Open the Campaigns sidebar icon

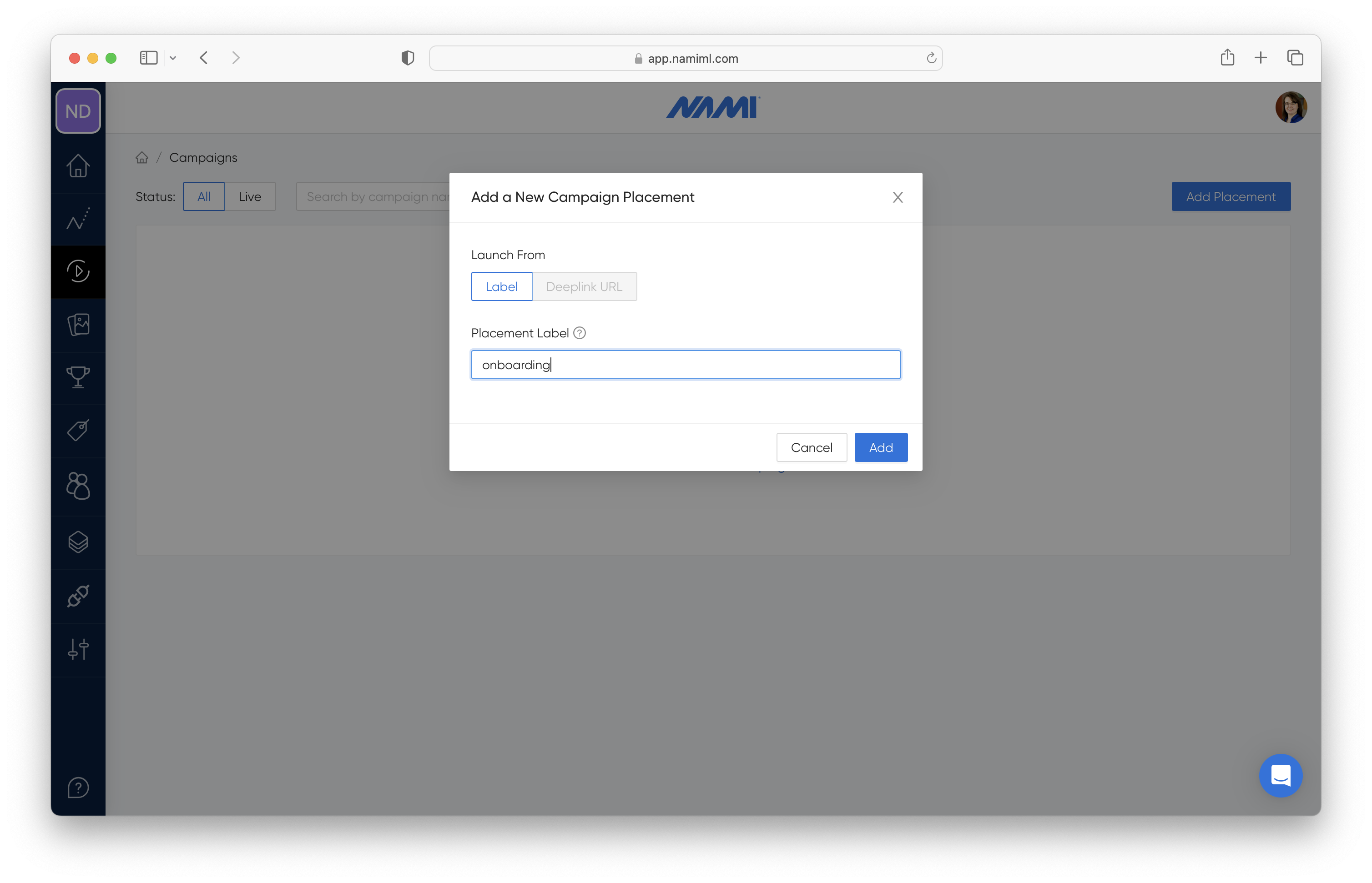coord(78,271)
